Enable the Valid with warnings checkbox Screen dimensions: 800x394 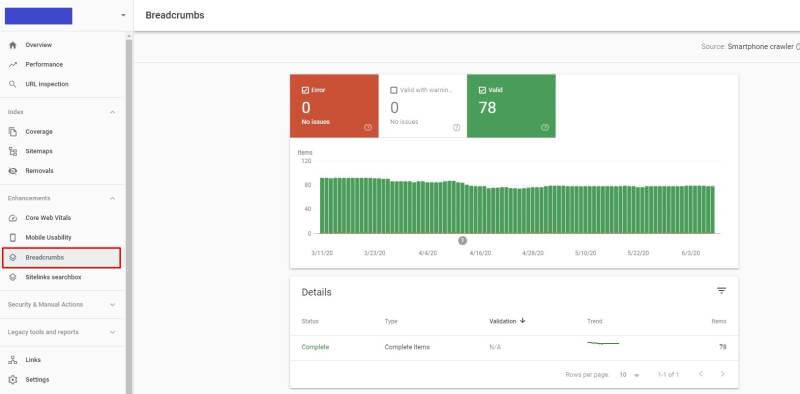[393, 90]
